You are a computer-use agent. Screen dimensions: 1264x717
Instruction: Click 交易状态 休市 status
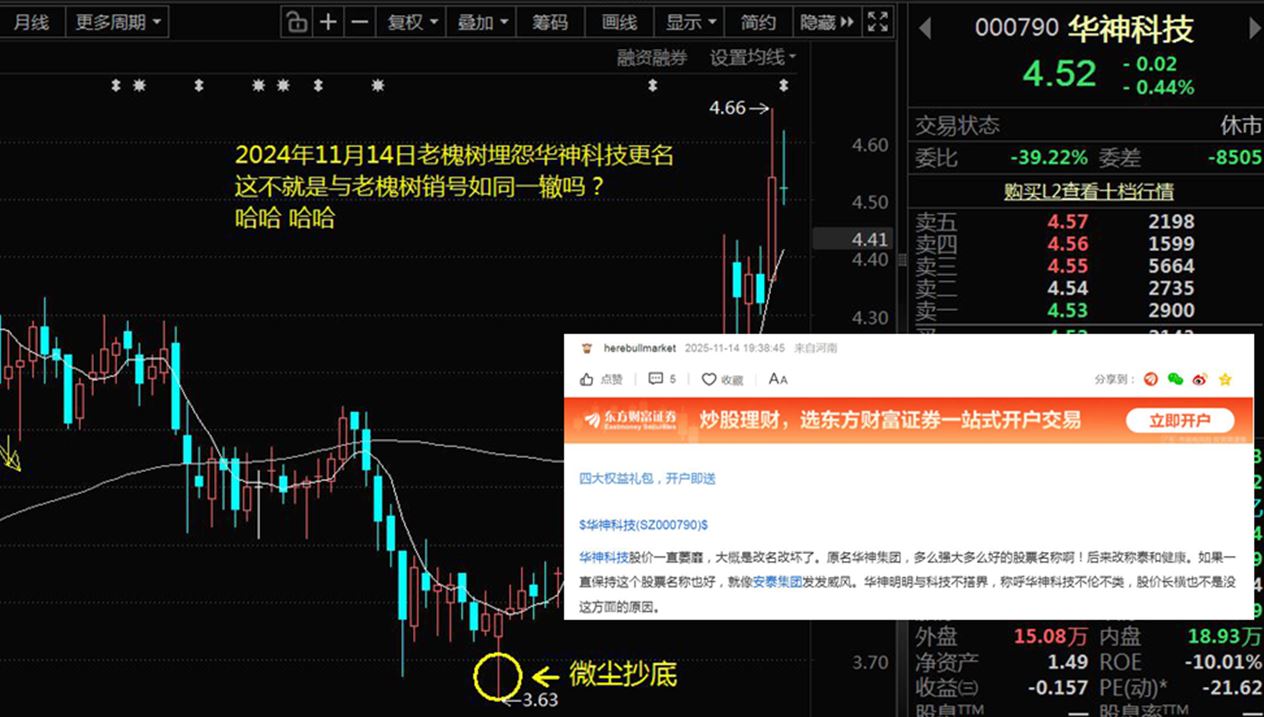click(x=1241, y=126)
